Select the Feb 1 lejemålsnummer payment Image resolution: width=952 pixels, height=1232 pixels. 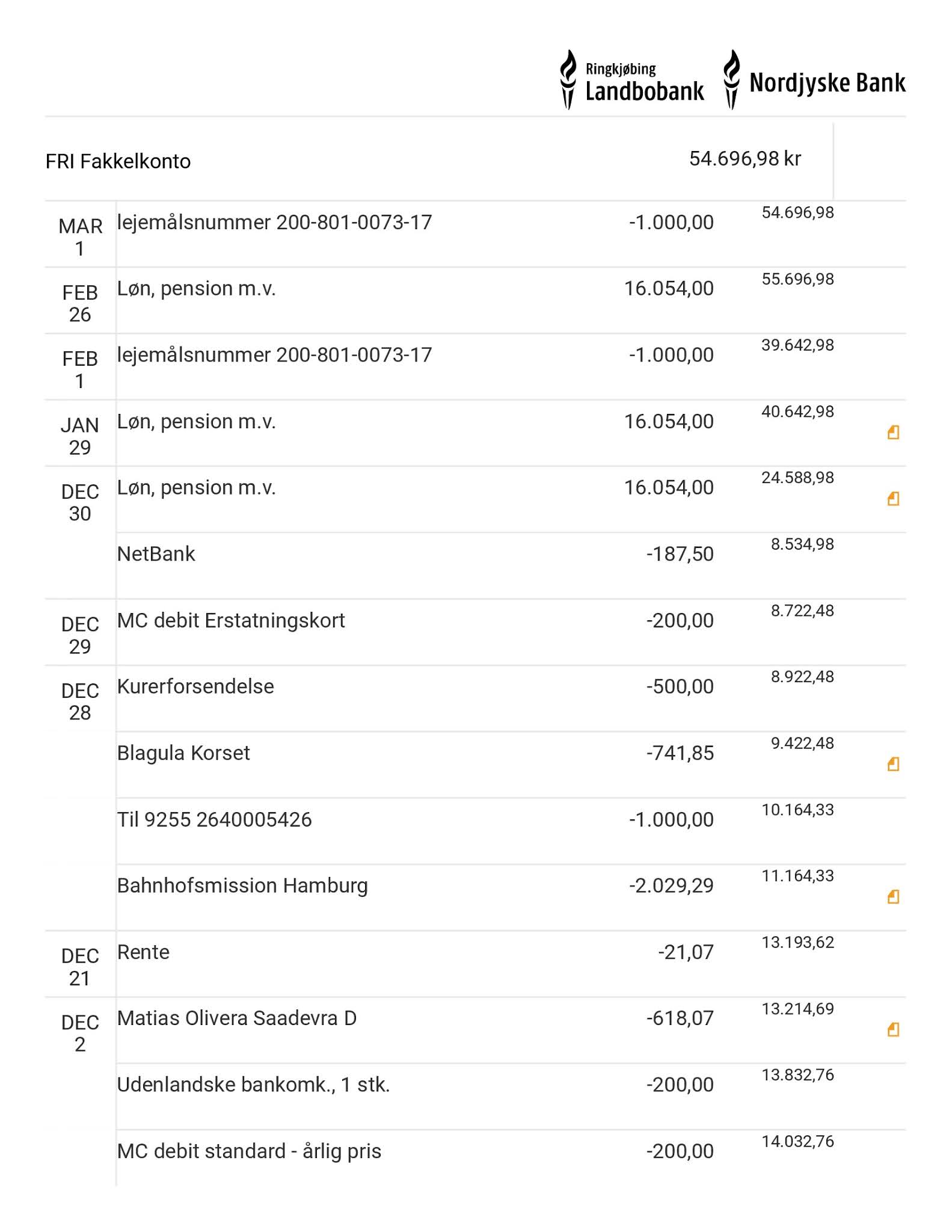coord(274,355)
